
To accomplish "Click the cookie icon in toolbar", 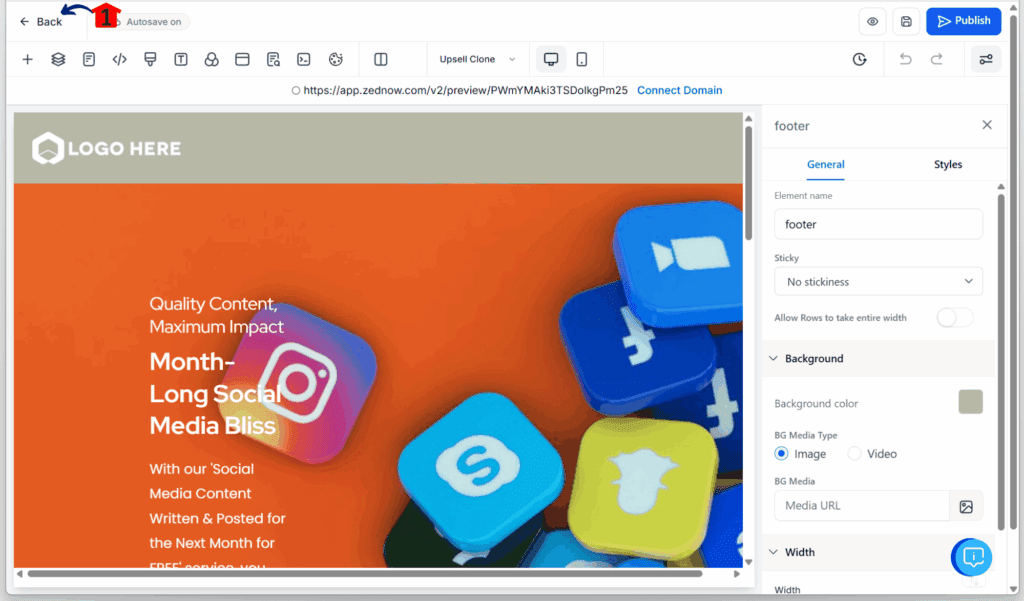I will point(336,59).
